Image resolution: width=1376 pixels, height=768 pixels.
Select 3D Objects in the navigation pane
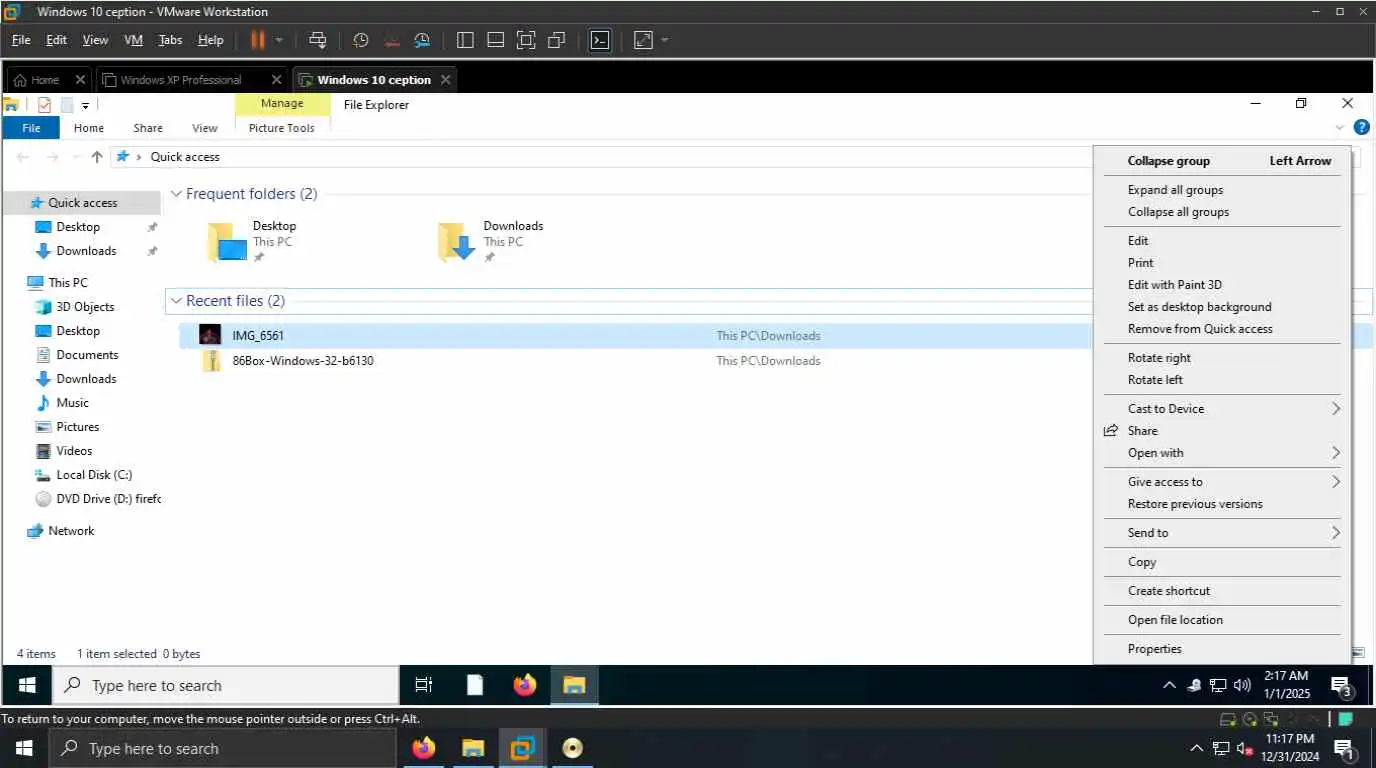pyautogui.click(x=85, y=307)
